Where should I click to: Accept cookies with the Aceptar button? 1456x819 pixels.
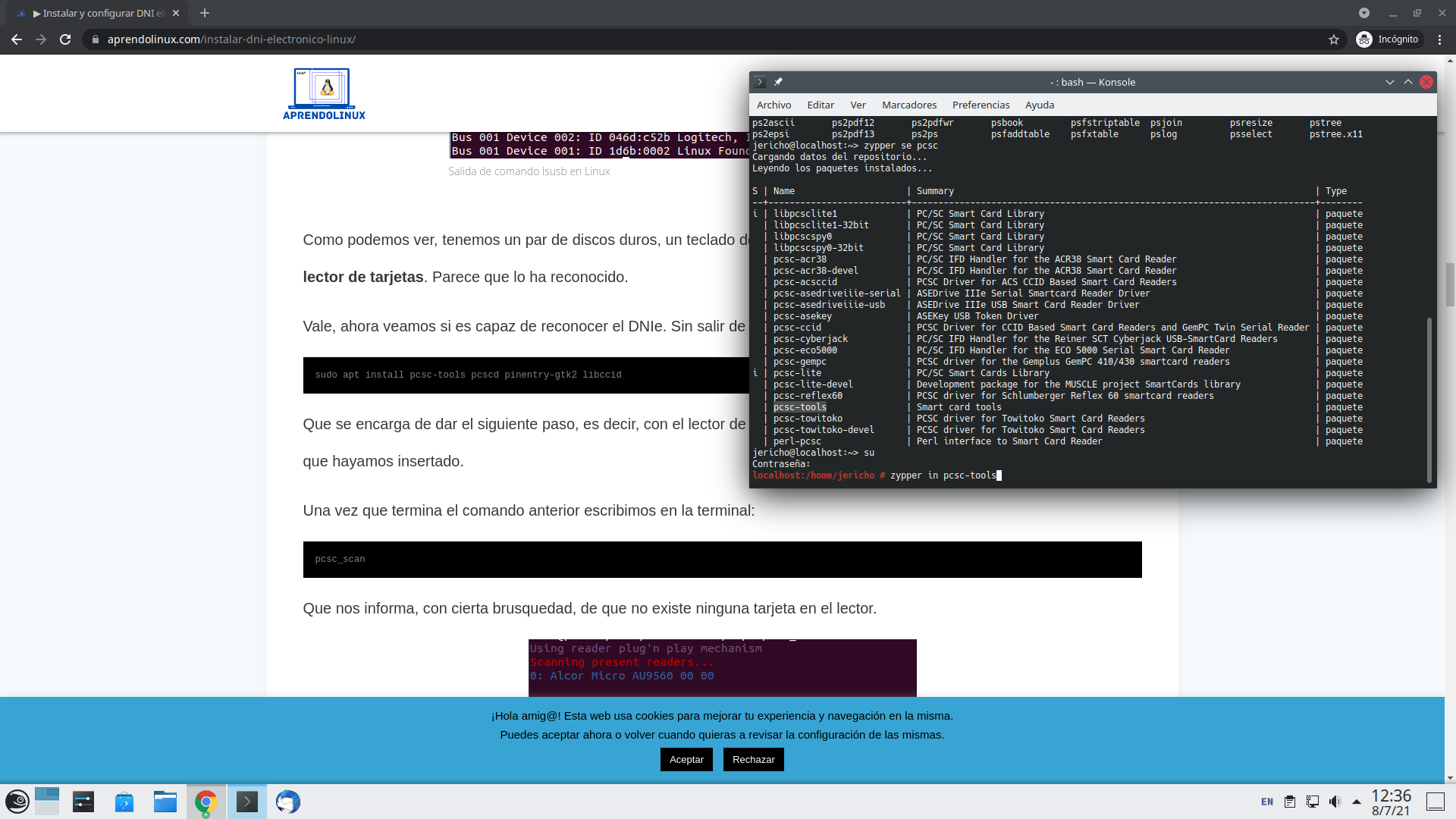[686, 759]
